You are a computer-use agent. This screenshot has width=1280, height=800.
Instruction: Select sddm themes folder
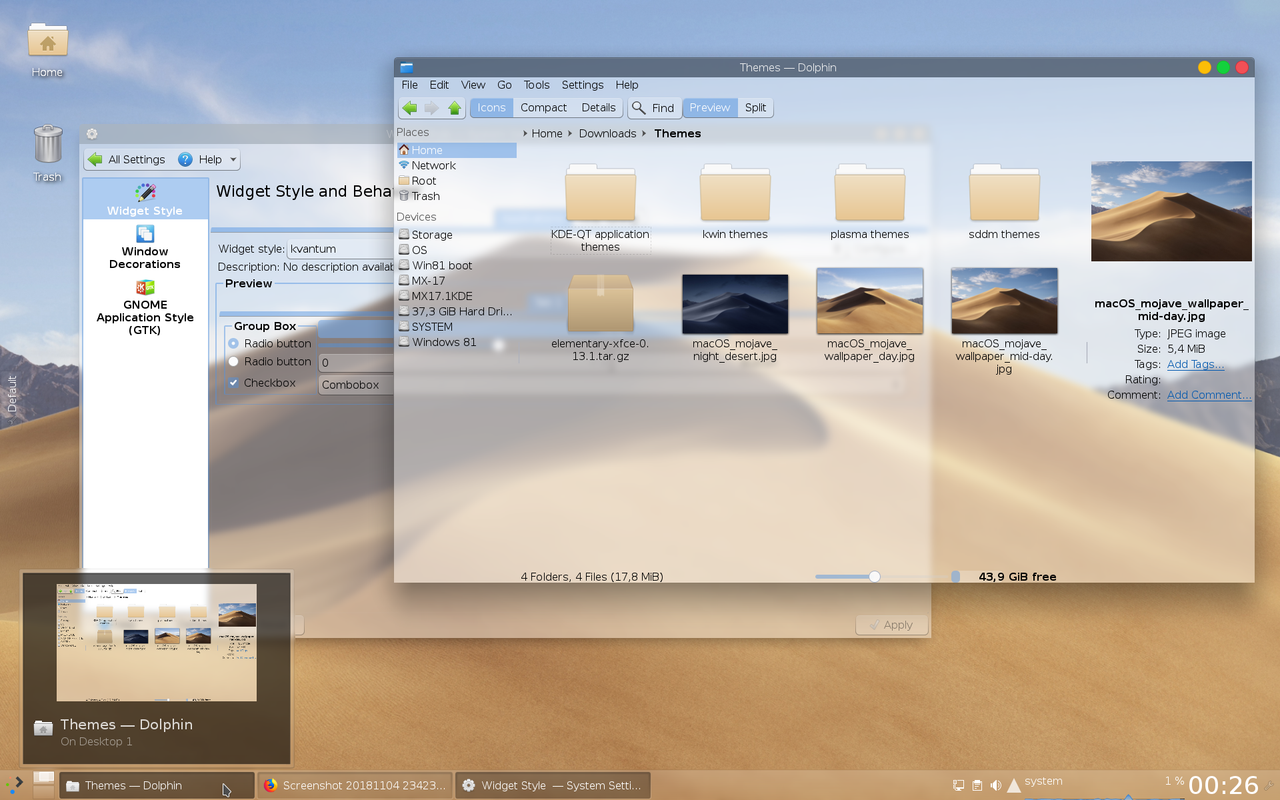coord(1004,202)
